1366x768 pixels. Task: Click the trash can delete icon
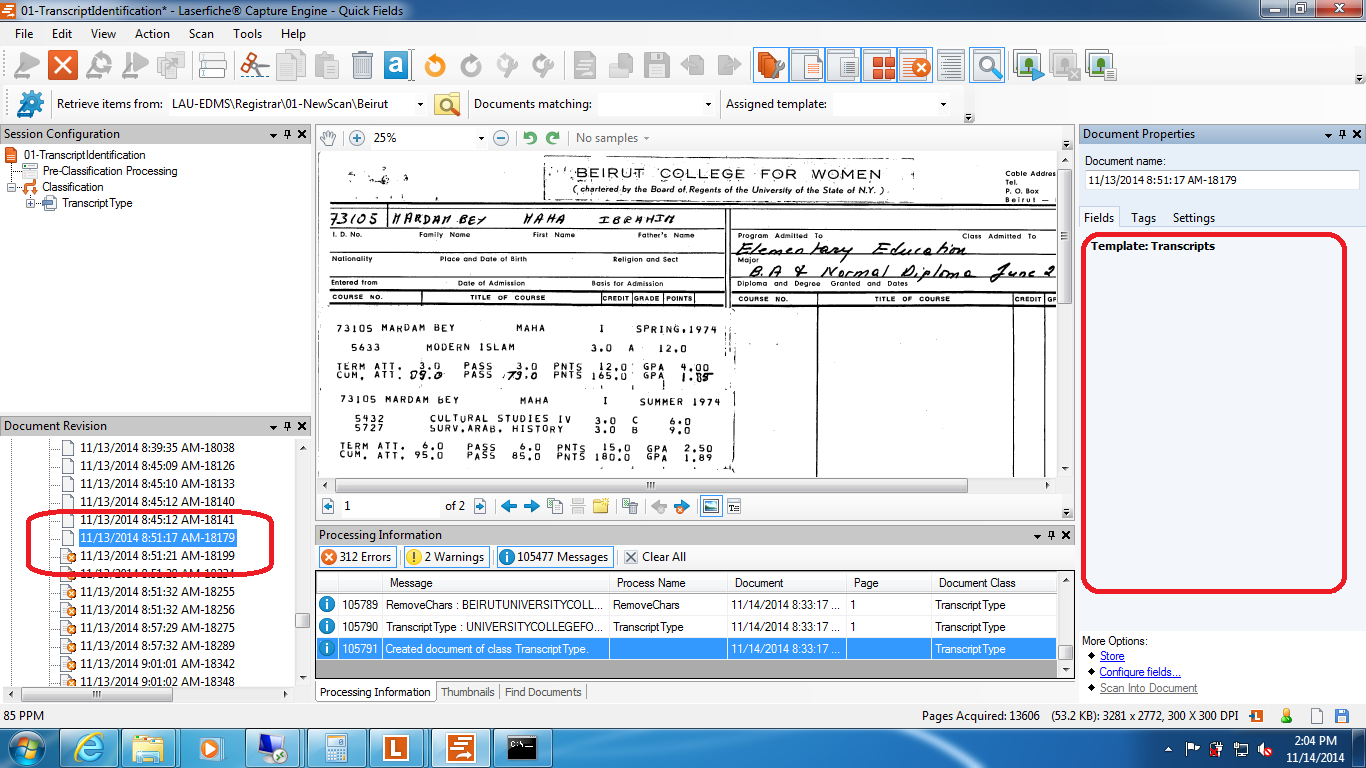362,66
